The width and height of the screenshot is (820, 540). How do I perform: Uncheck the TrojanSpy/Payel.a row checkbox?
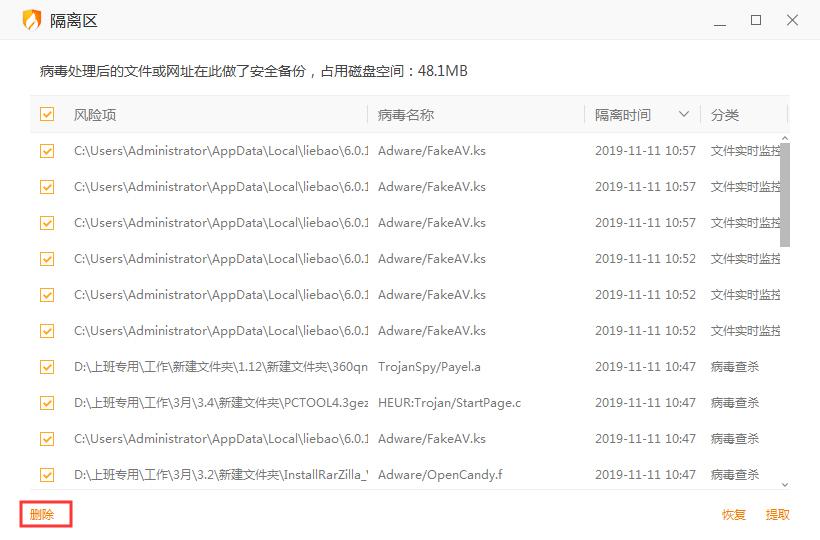pyautogui.click(x=47, y=367)
